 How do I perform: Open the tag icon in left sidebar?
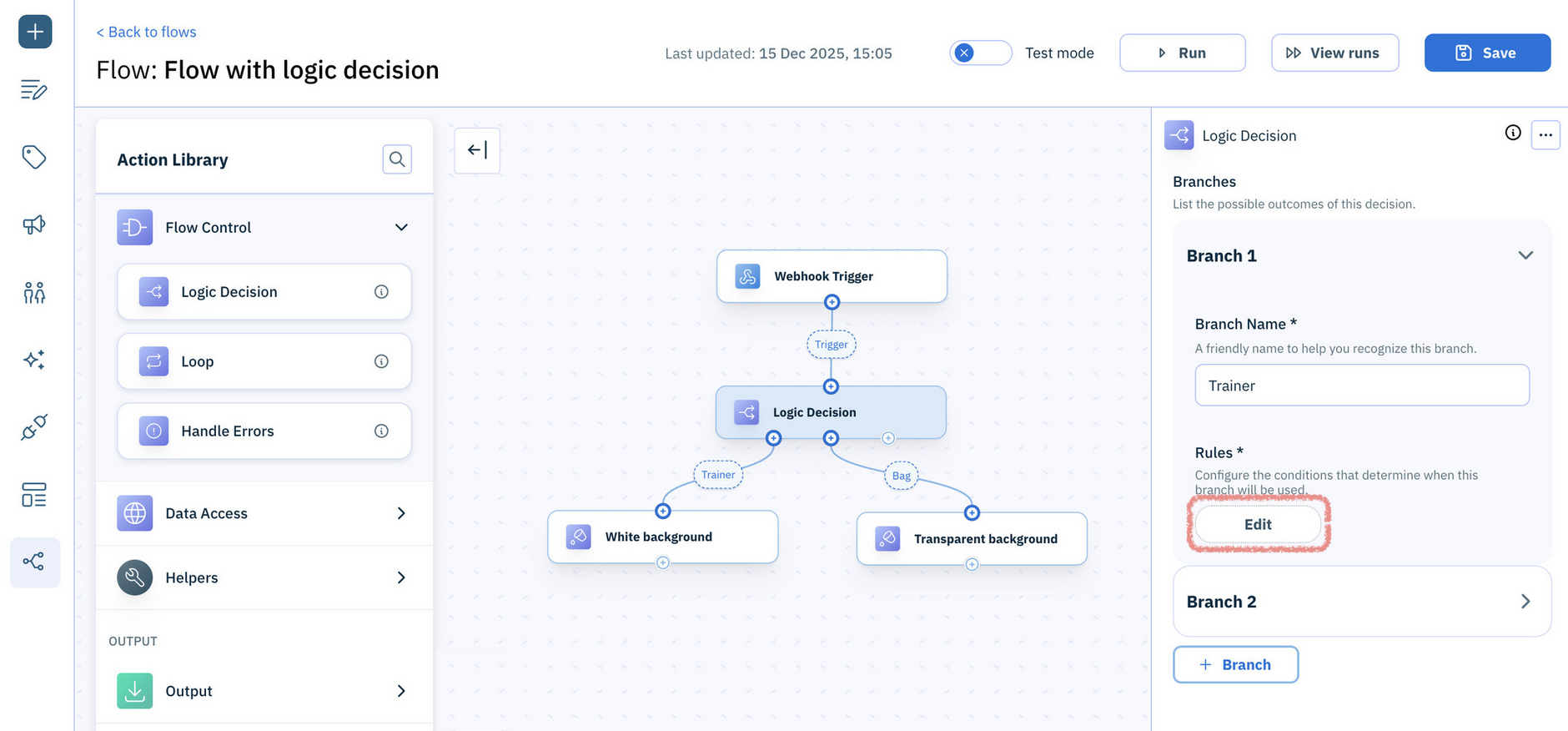click(x=34, y=157)
